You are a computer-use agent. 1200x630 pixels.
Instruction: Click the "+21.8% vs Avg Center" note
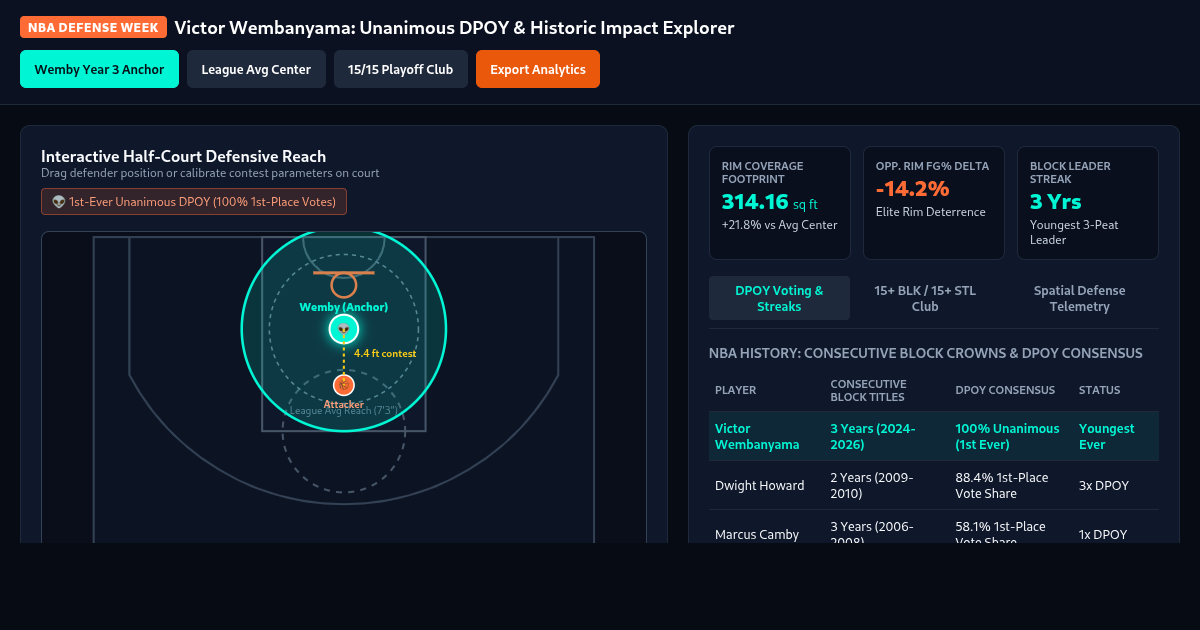tap(780, 225)
